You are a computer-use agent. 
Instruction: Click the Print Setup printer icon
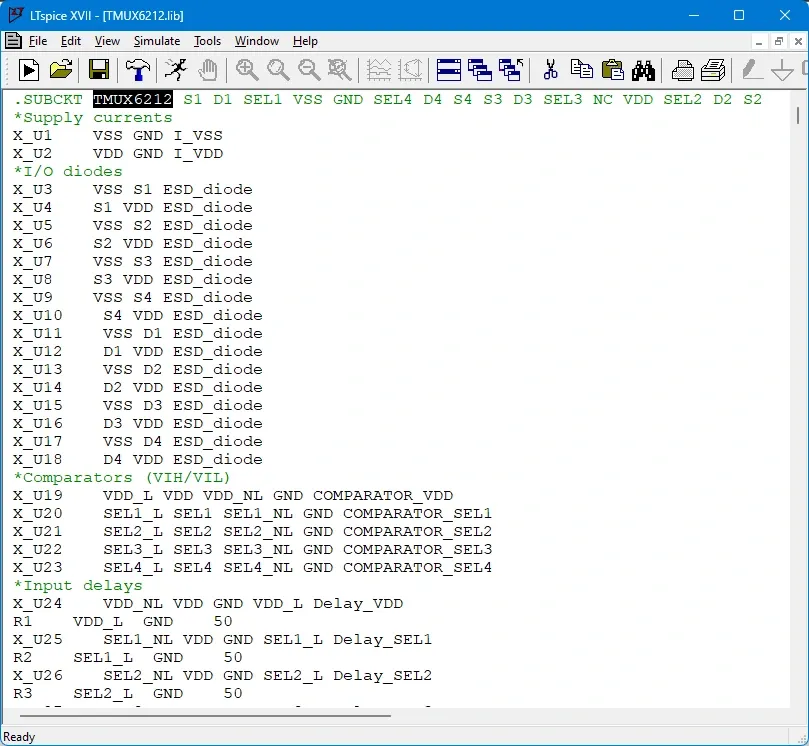coord(682,70)
